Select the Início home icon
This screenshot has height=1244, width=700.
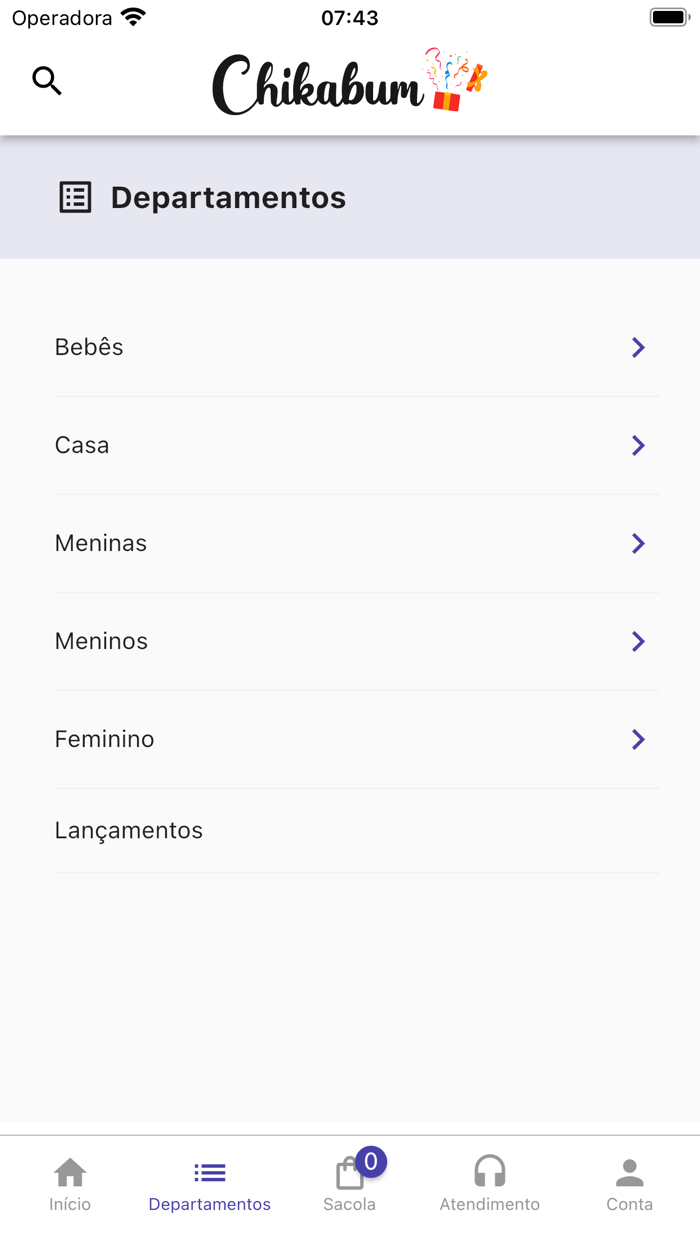(x=69, y=1170)
